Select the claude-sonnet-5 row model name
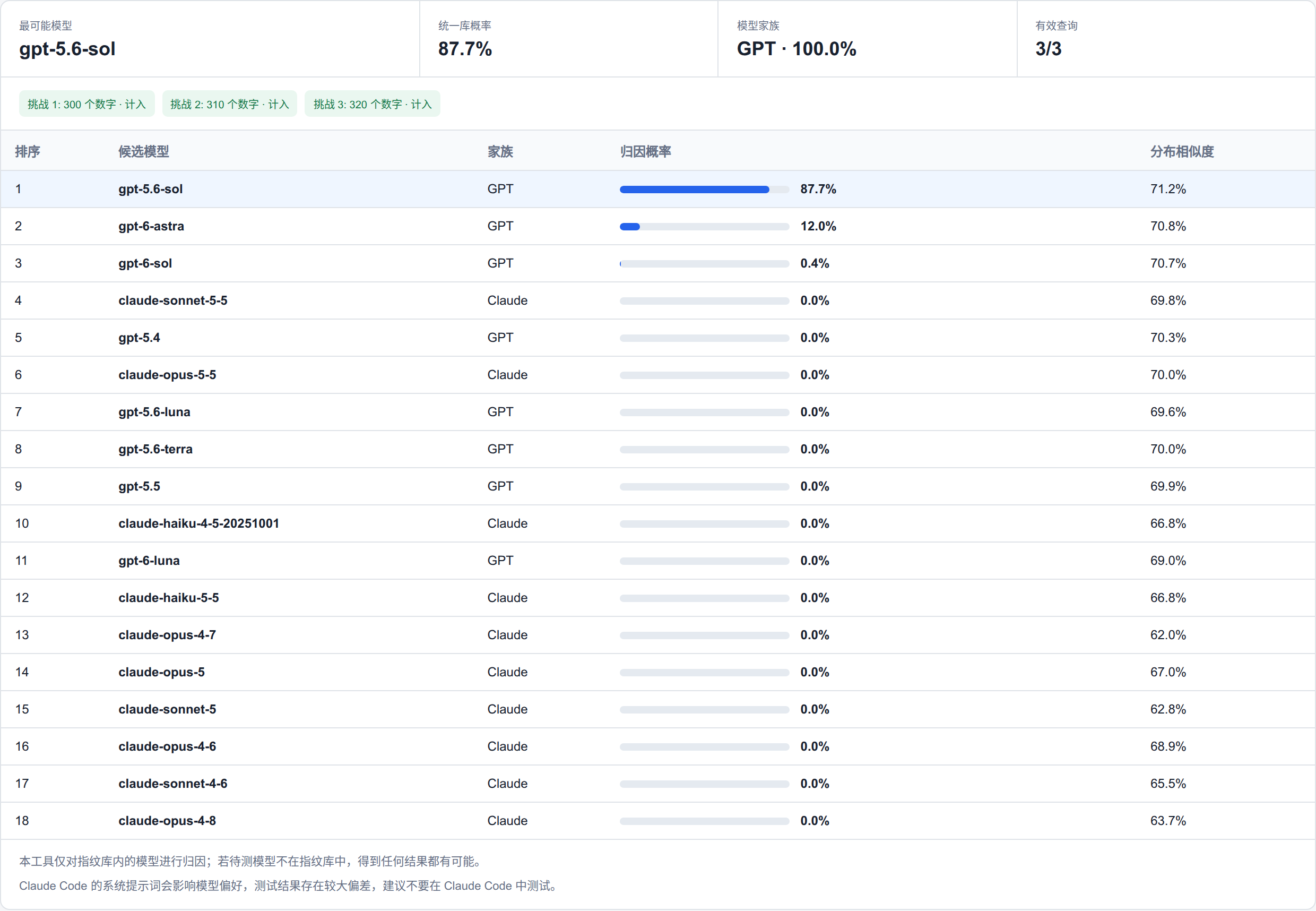This screenshot has width=1316, height=911. [x=167, y=708]
